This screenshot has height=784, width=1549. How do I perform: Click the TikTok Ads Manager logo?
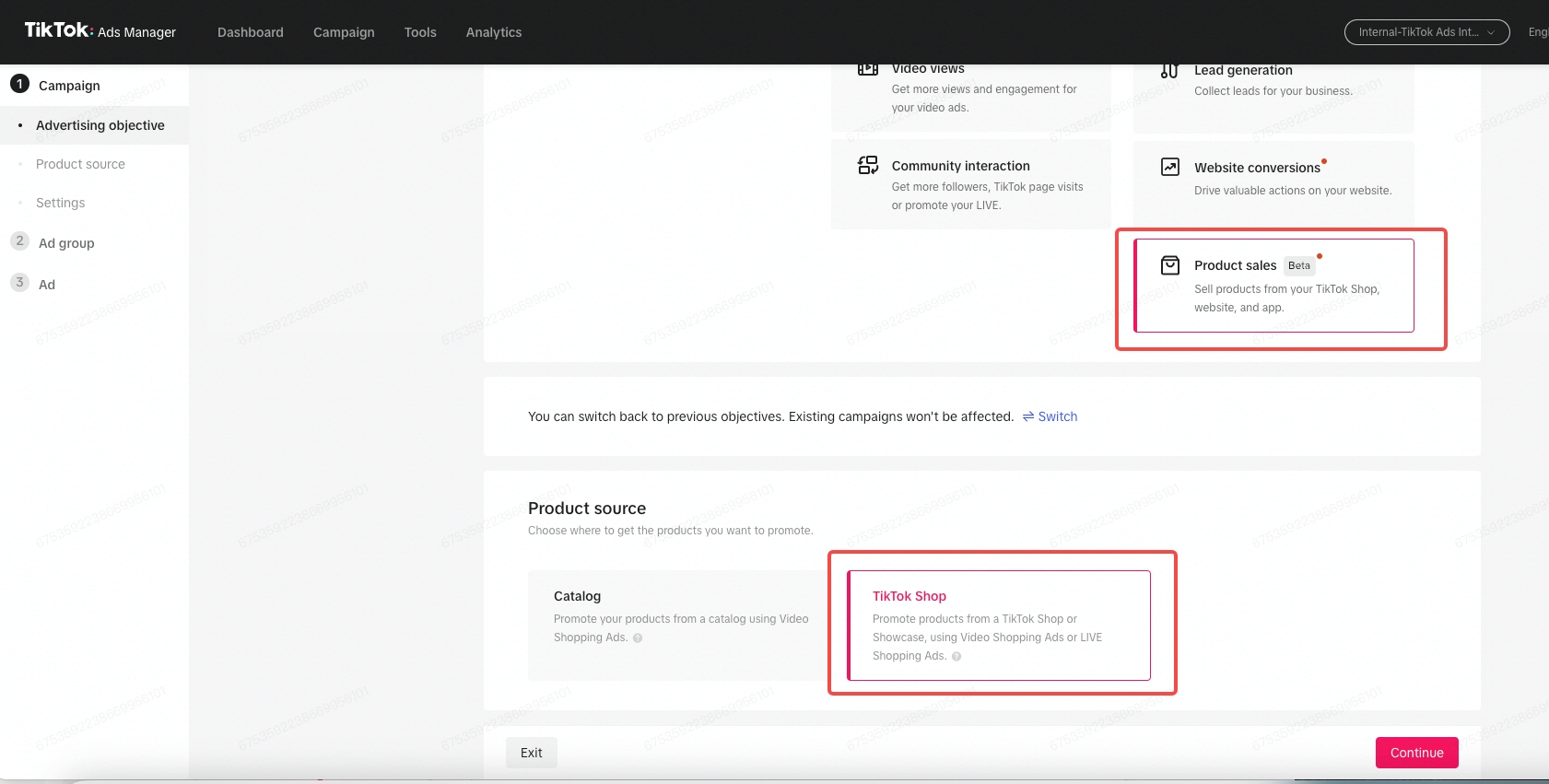(100, 31)
